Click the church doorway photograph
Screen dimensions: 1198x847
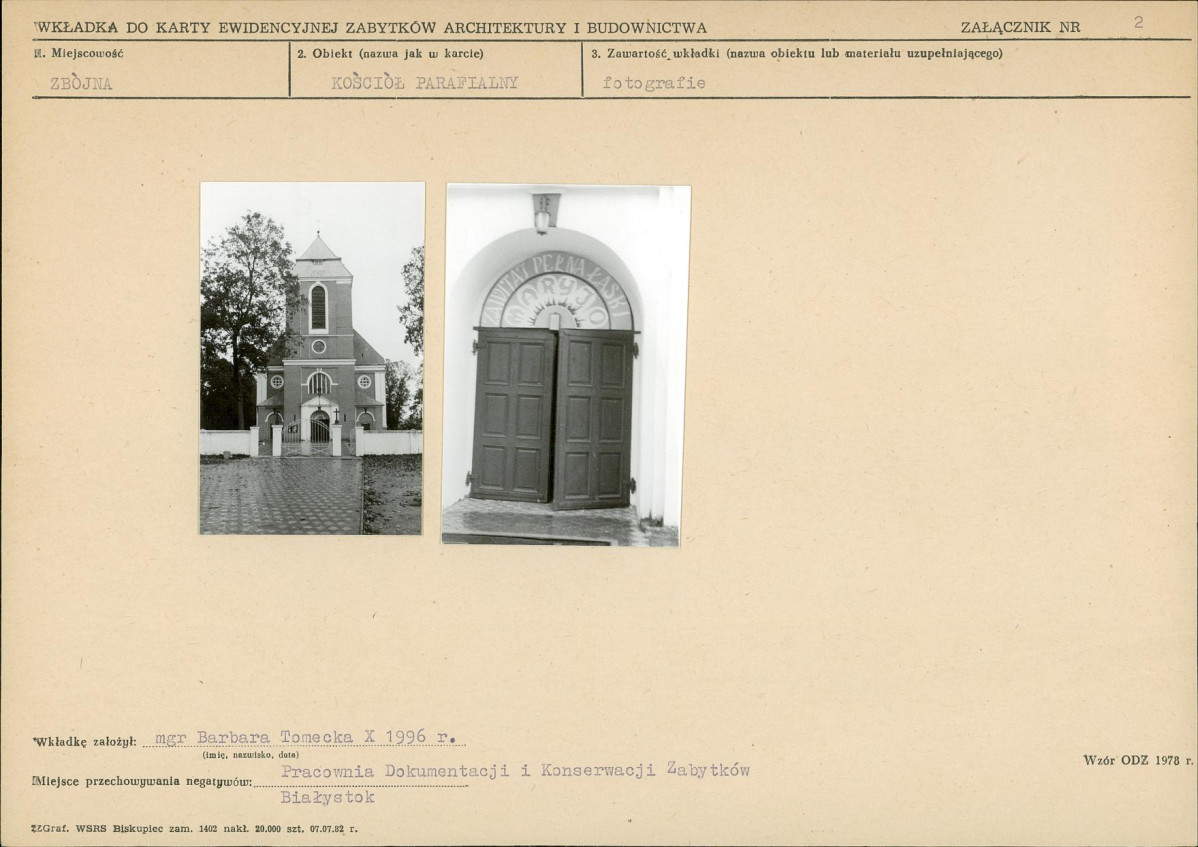(566, 365)
